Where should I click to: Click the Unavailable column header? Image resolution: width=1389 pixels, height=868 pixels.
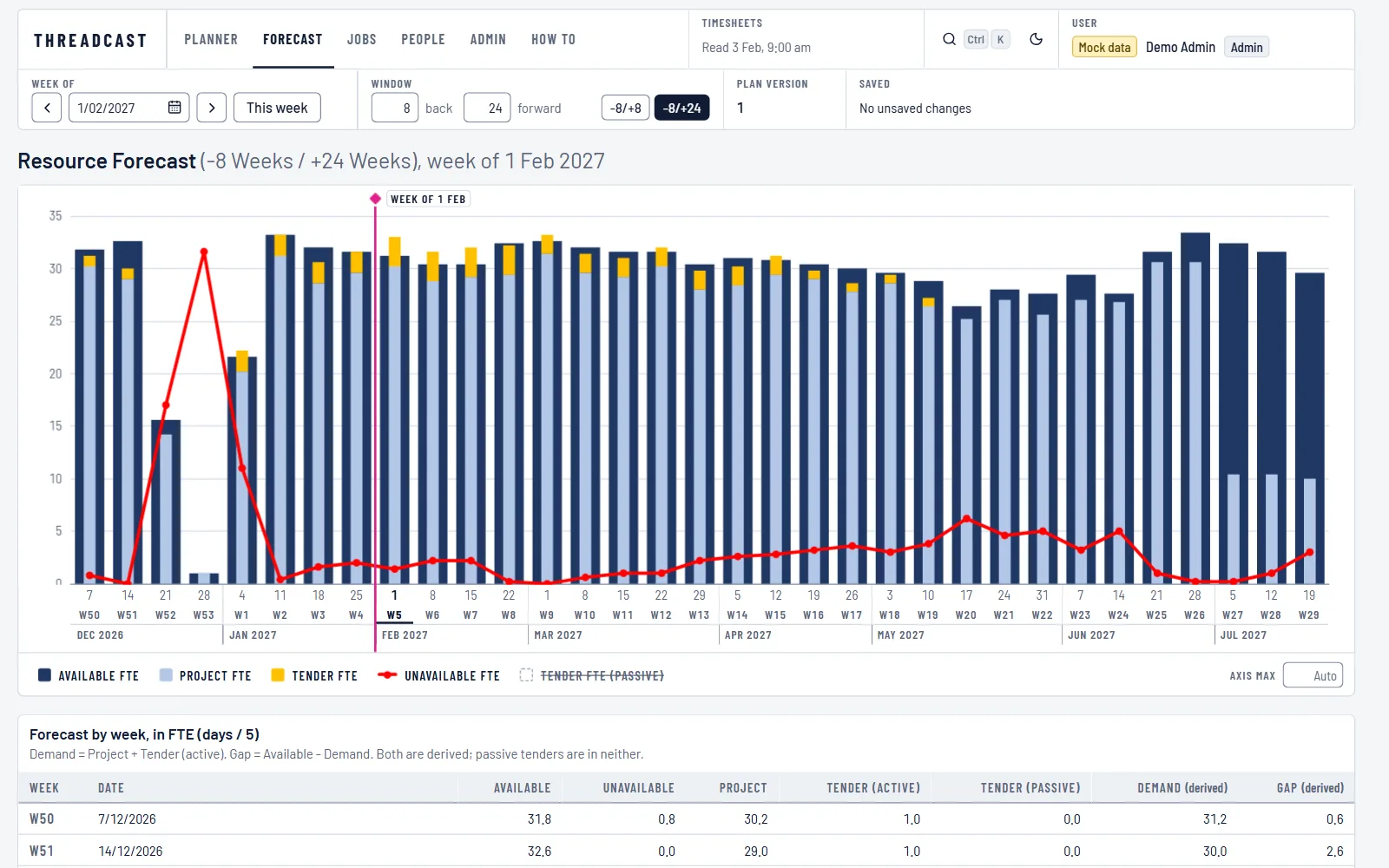point(639,788)
